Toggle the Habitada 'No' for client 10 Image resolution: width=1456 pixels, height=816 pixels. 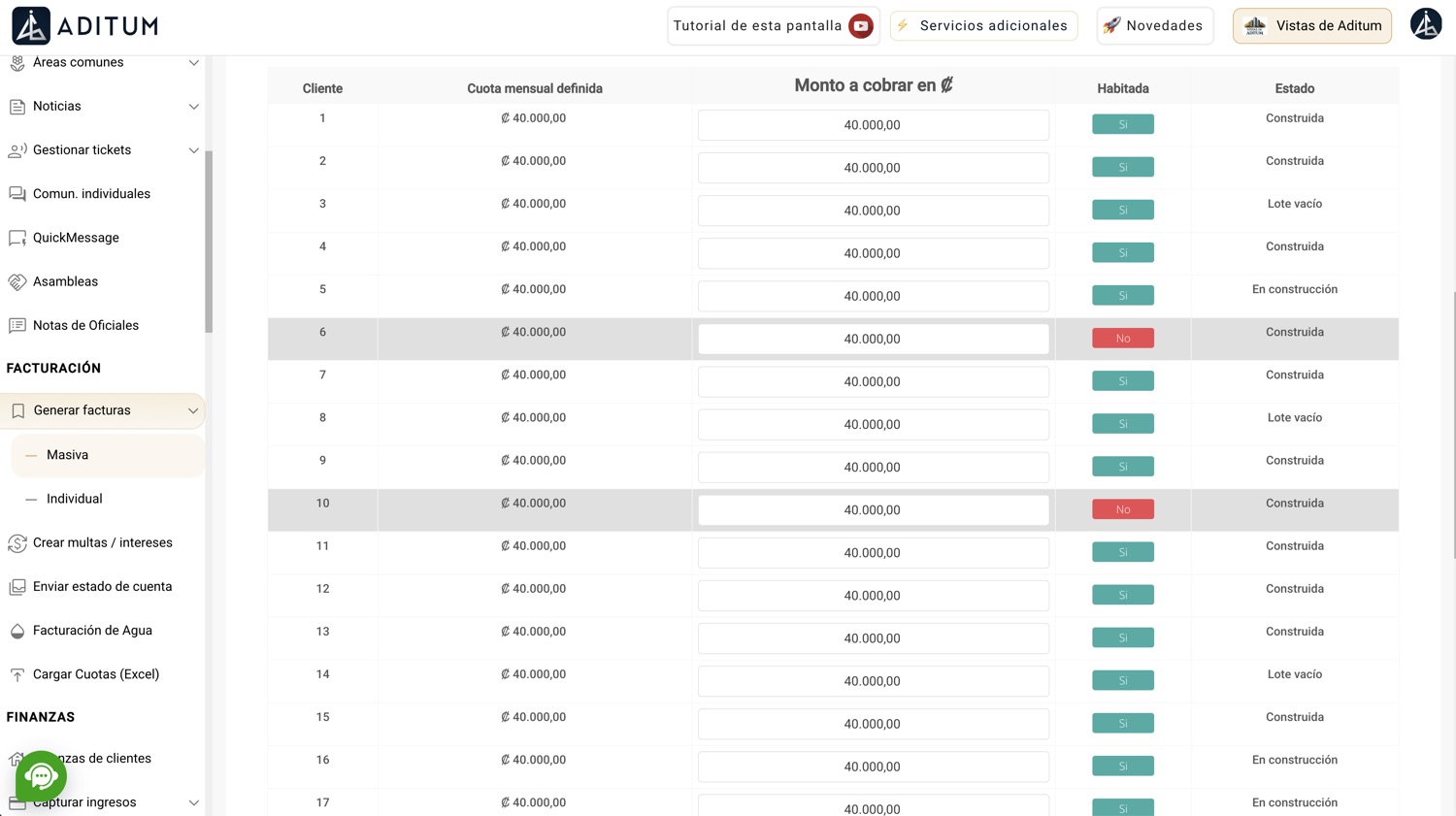tap(1123, 509)
